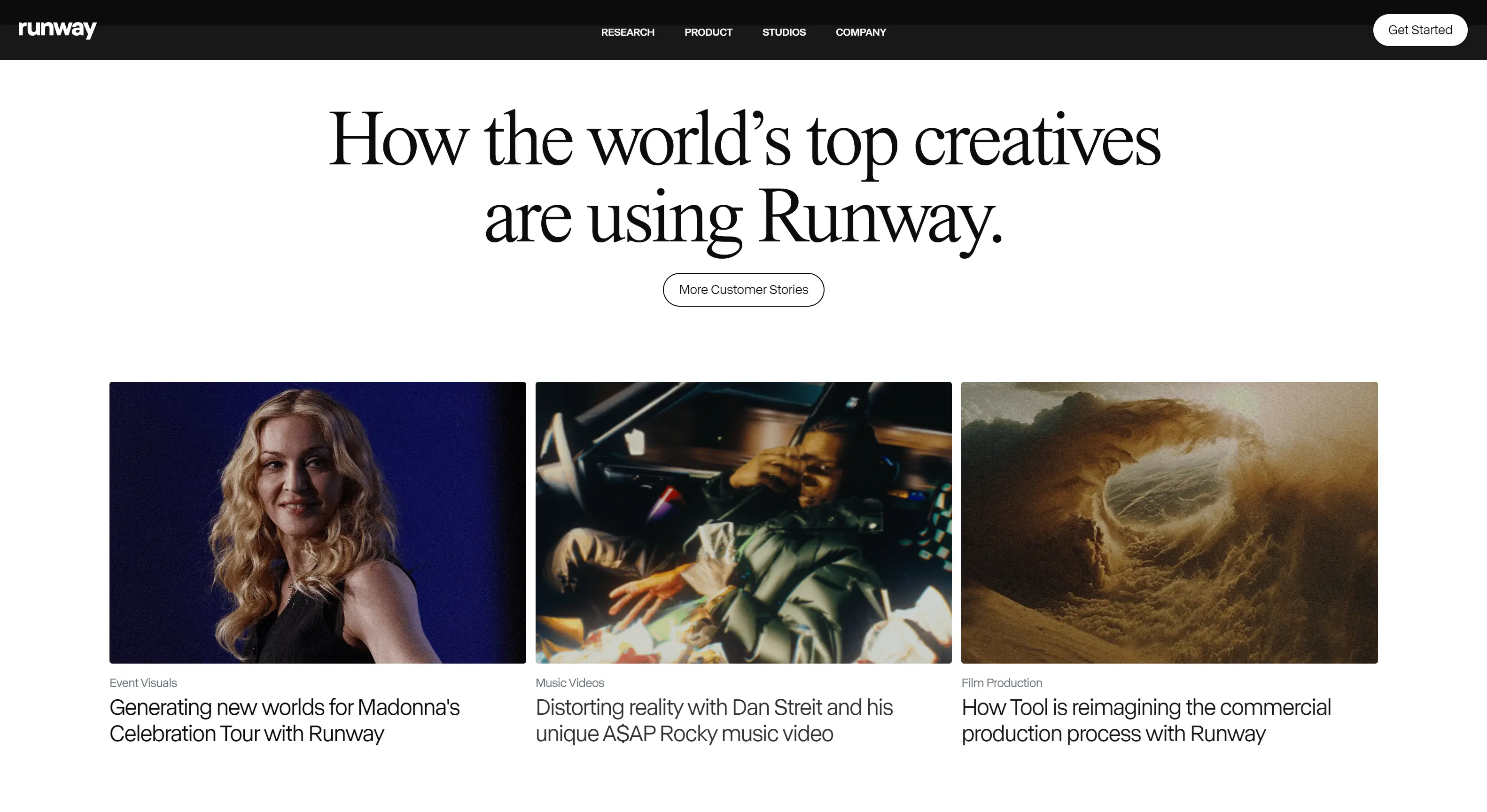This screenshot has height=812, width=1487.
Task: Click More Customer Stories button
Action: pyautogui.click(x=744, y=289)
